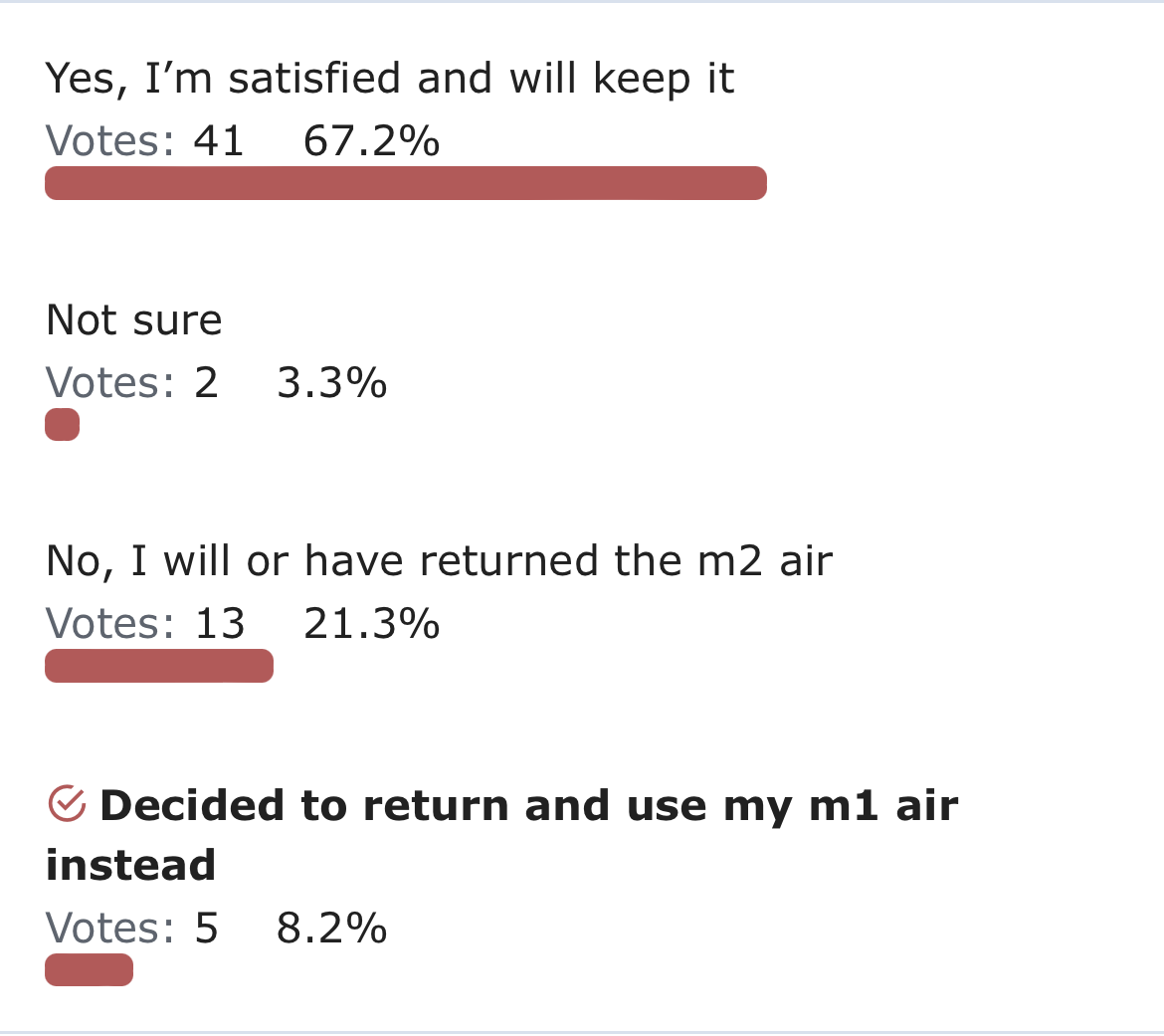The height and width of the screenshot is (1036, 1164).
Task: Click the "Votes:" label under Yes option
Action: (x=110, y=141)
